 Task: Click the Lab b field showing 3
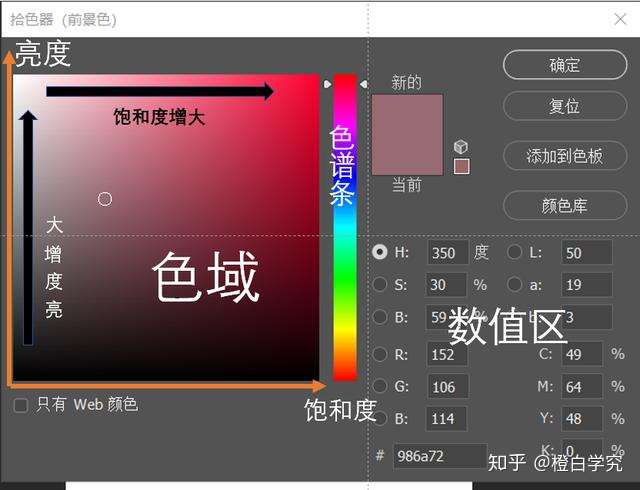[x=587, y=317]
